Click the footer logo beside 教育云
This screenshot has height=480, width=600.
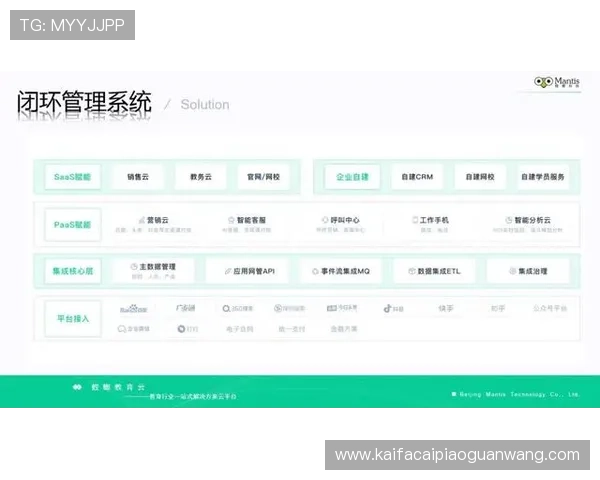77,387
